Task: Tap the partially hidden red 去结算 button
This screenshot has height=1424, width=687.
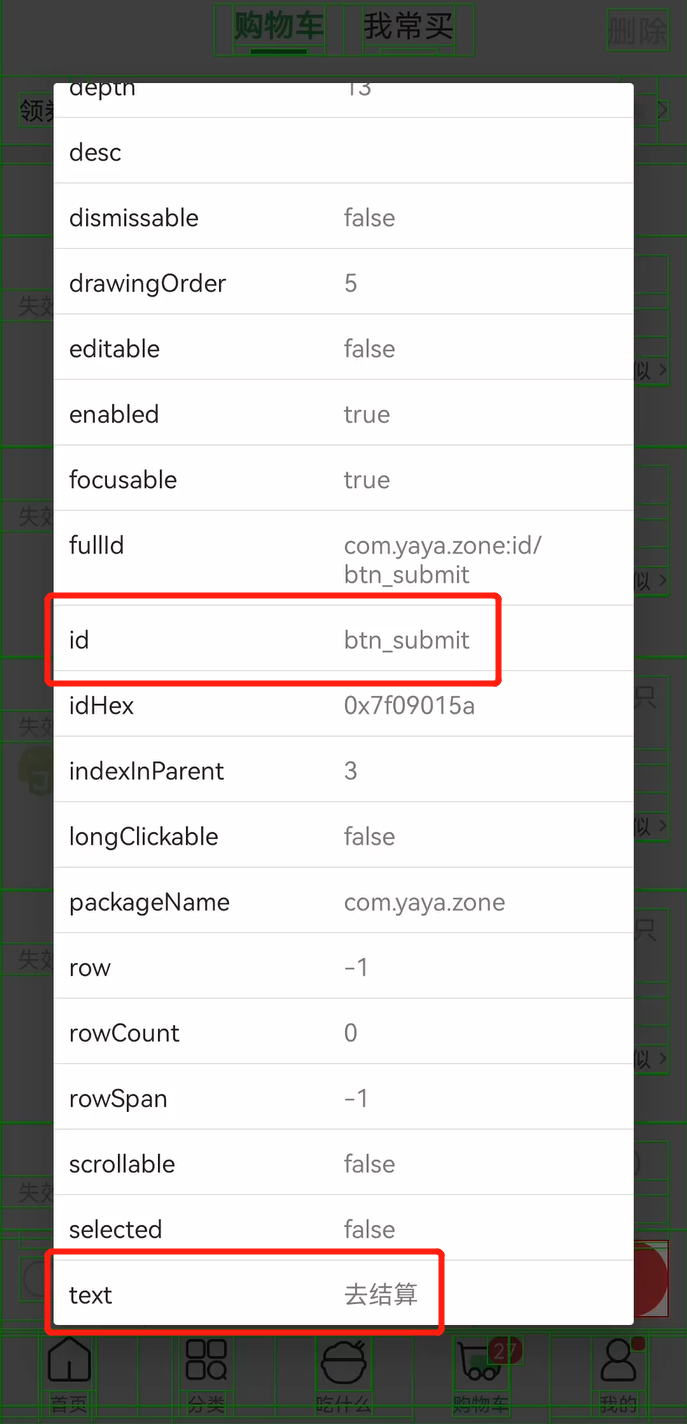Action: [x=651, y=1279]
